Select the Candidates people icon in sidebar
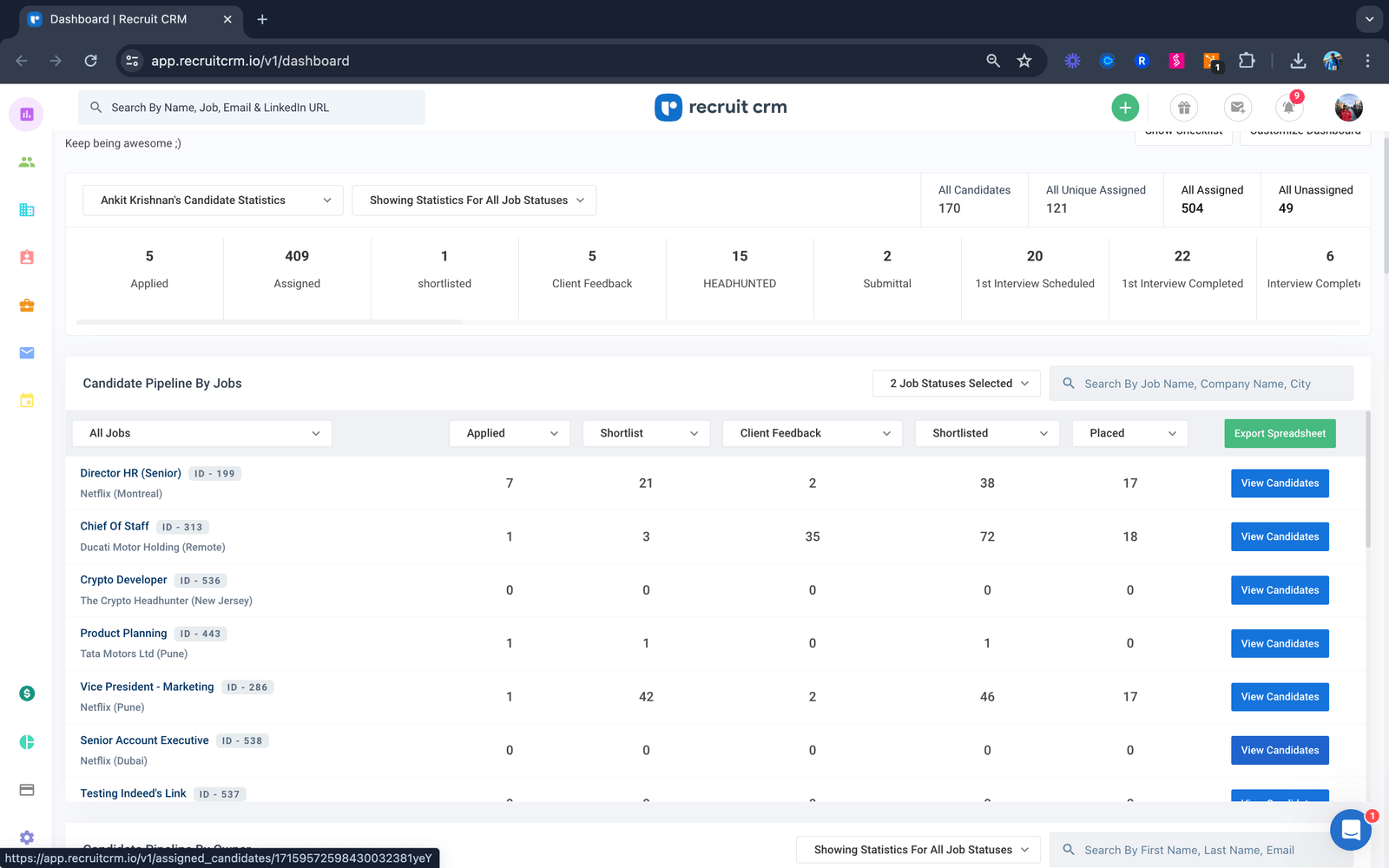This screenshot has width=1389, height=868. (26, 161)
